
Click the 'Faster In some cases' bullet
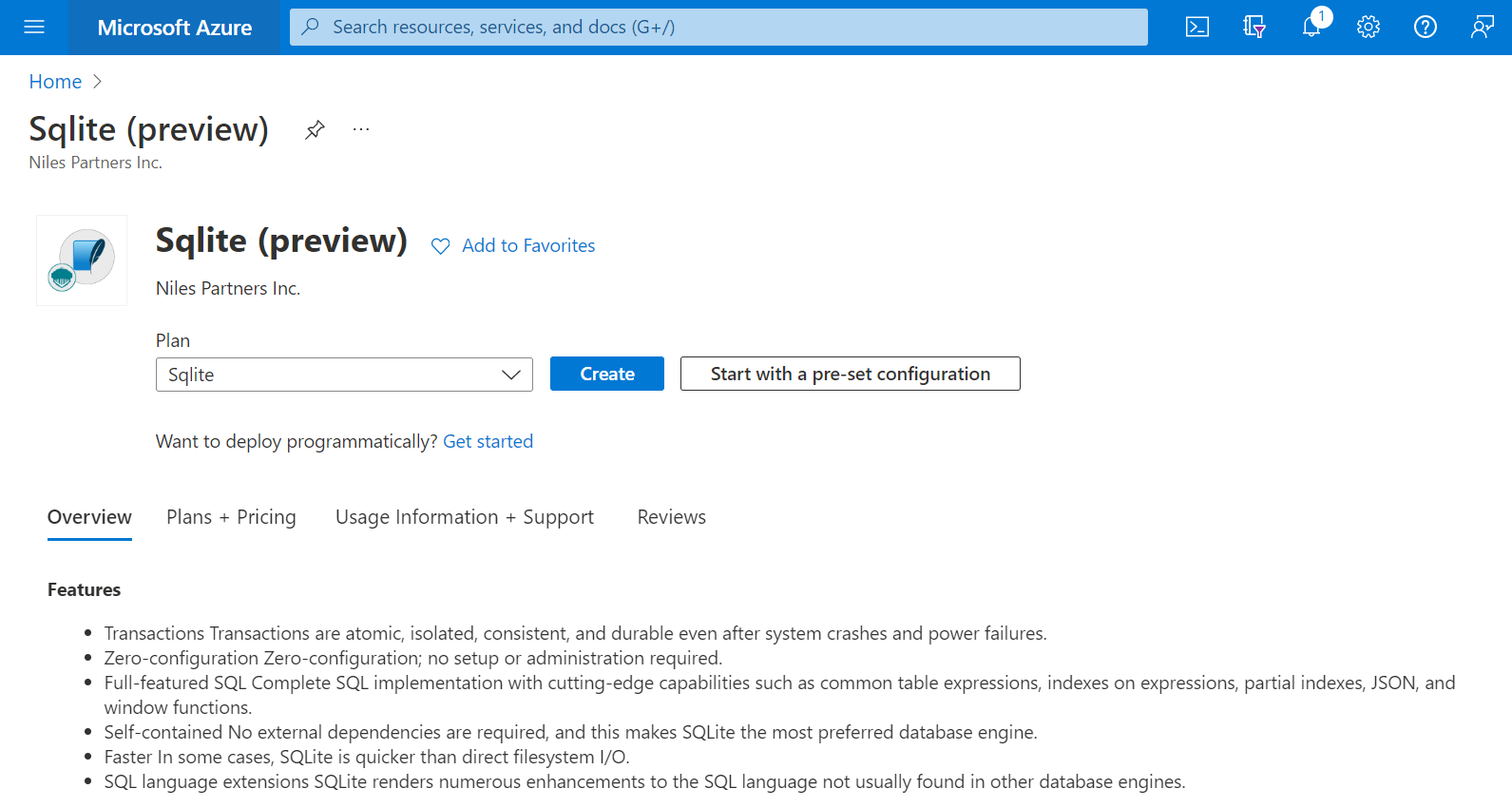click(x=367, y=757)
